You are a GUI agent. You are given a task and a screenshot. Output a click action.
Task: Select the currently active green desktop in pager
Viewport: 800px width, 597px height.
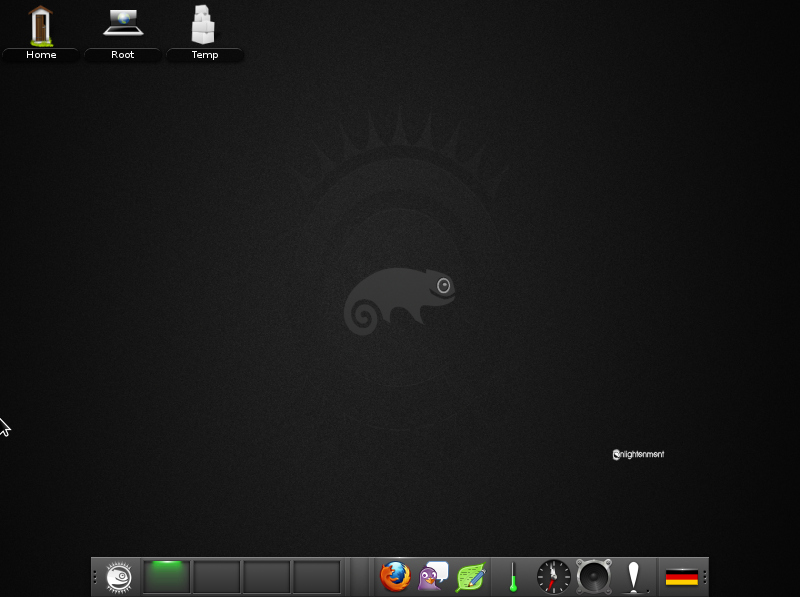pos(166,577)
